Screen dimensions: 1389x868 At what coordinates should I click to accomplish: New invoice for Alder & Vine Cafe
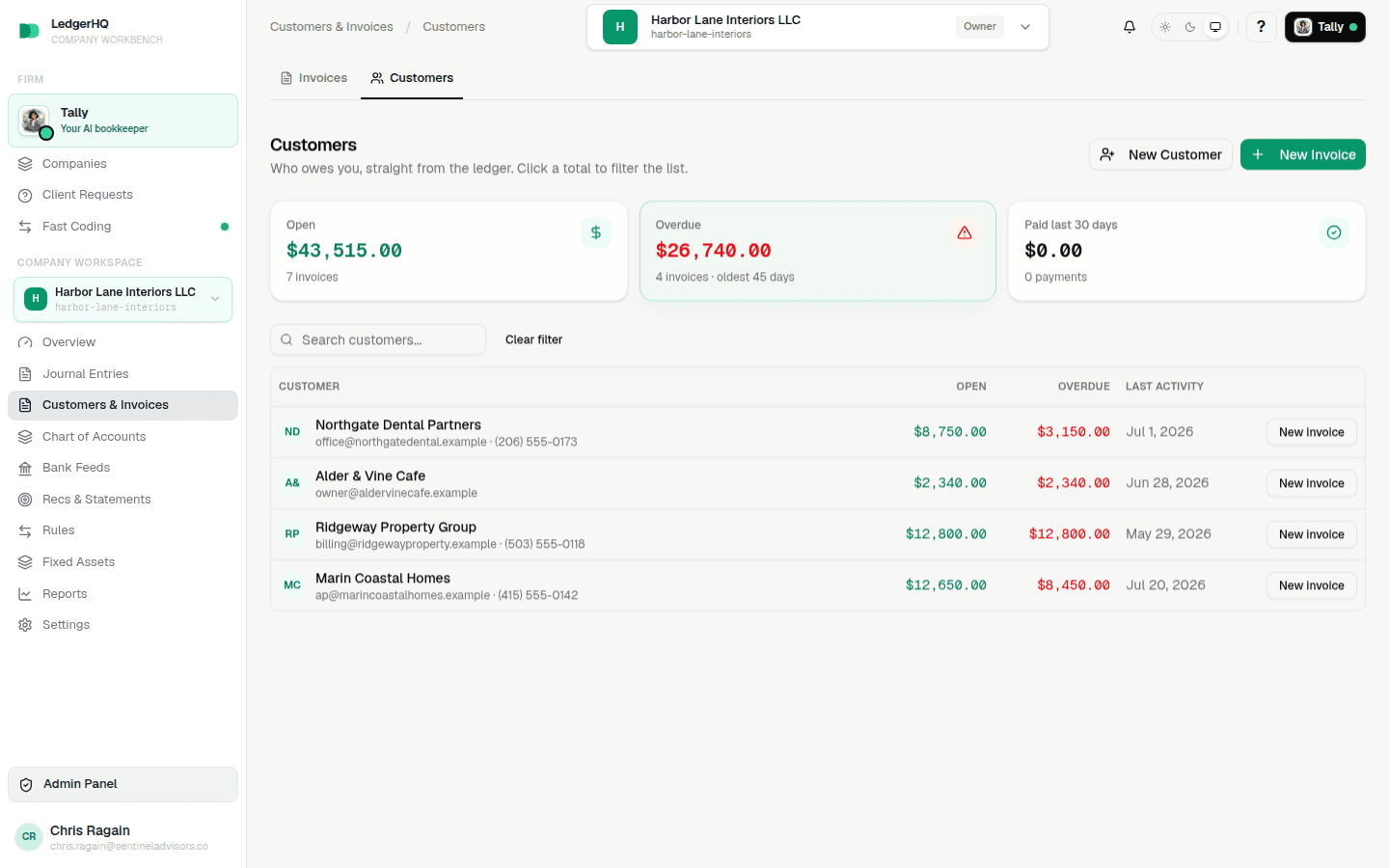(x=1311, y=483)
